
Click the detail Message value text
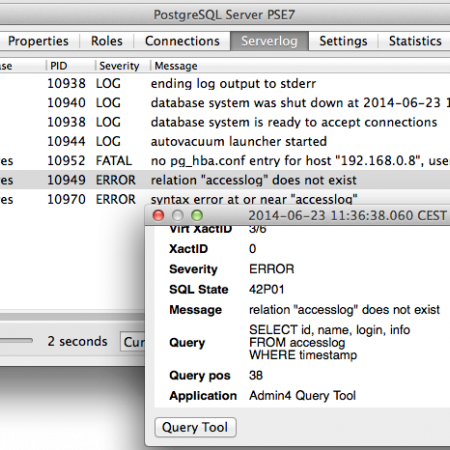pos(344,310)
